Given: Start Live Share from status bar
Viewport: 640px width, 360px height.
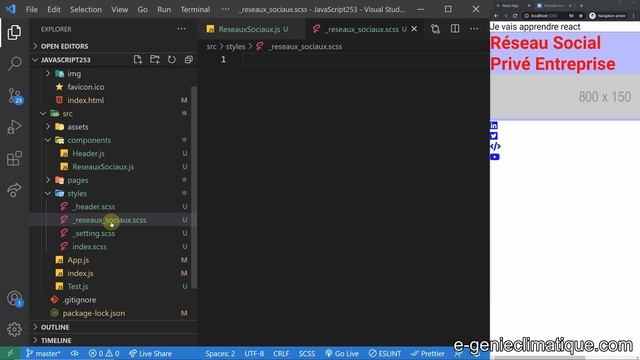Looking at the screenshot, I should [x=150, y=353].
